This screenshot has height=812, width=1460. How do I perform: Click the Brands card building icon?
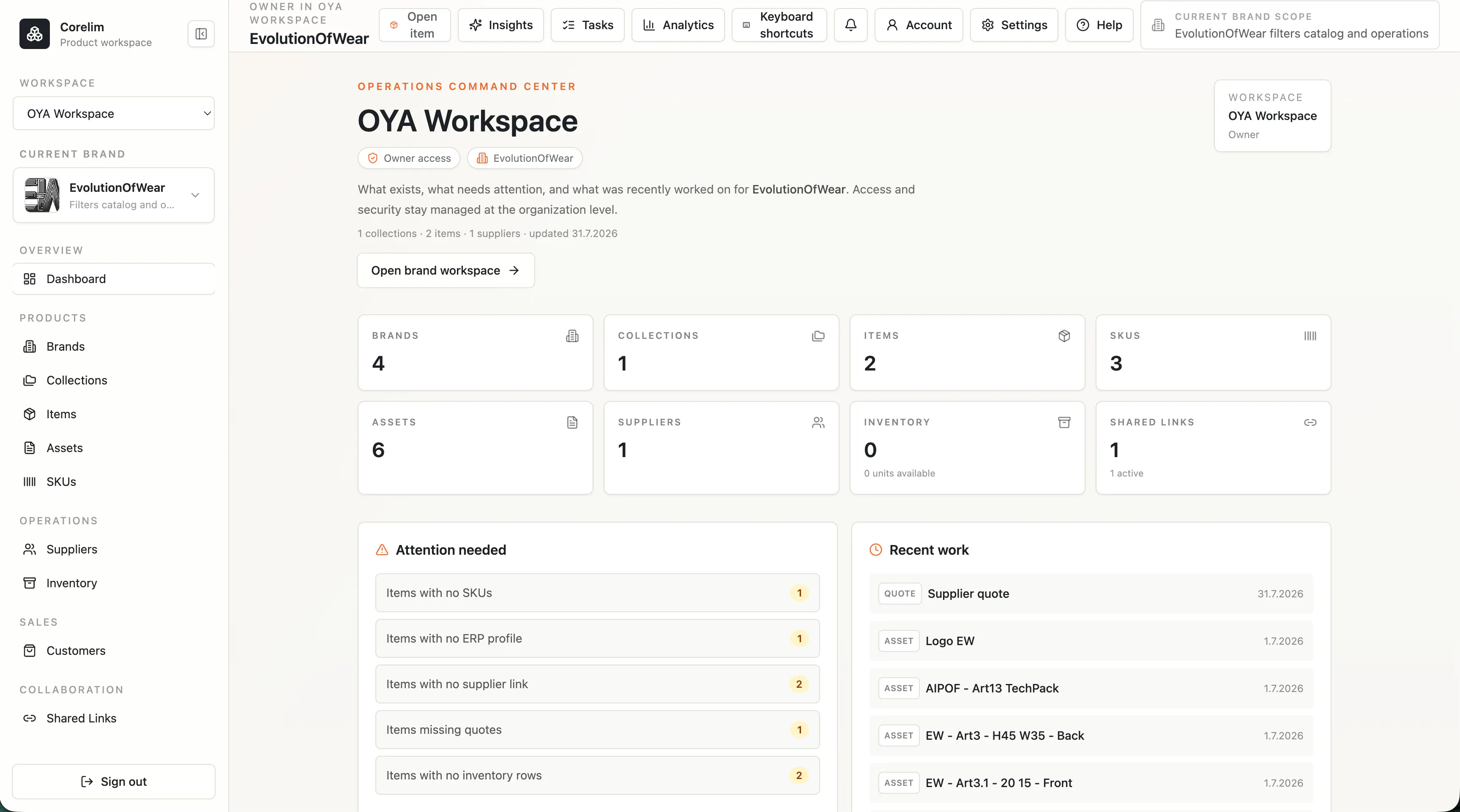[x=572, y=336]
